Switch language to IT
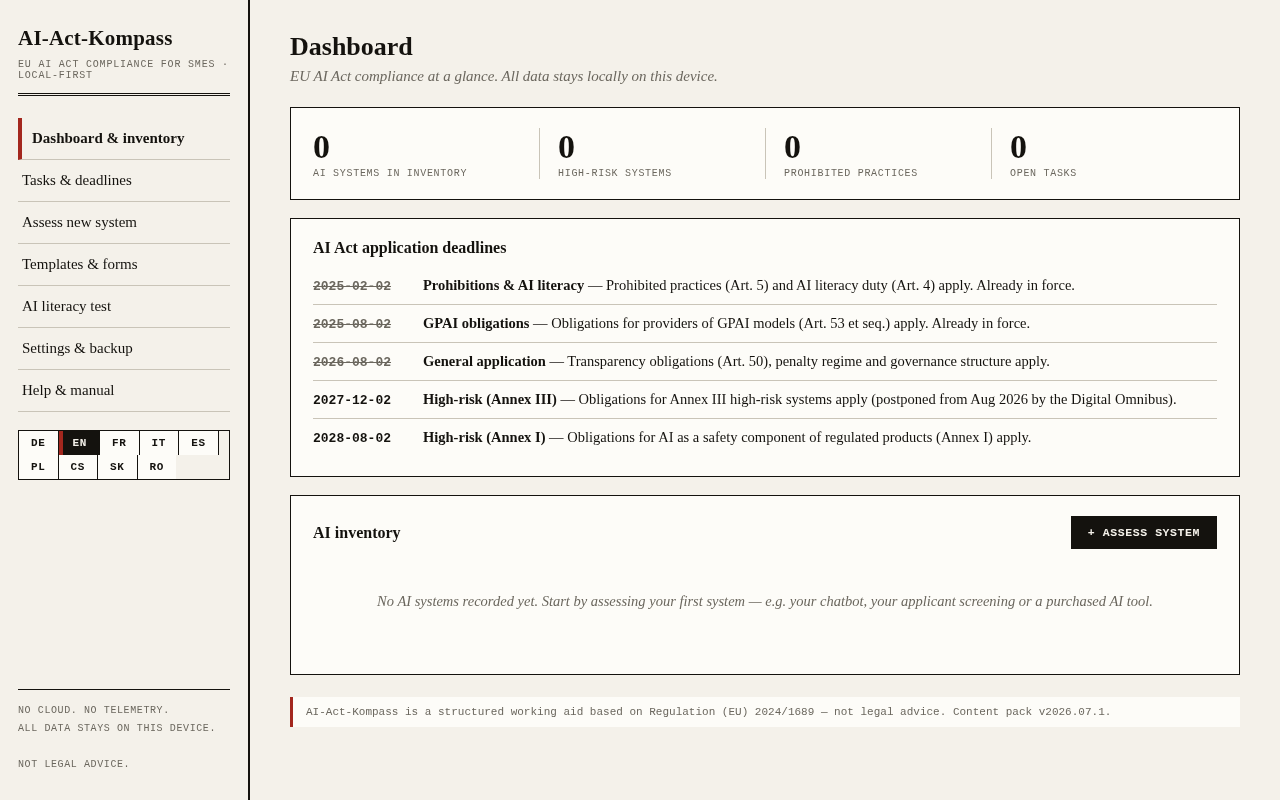Viewport: 1280px width, 800px height. [x=159, y=443]
